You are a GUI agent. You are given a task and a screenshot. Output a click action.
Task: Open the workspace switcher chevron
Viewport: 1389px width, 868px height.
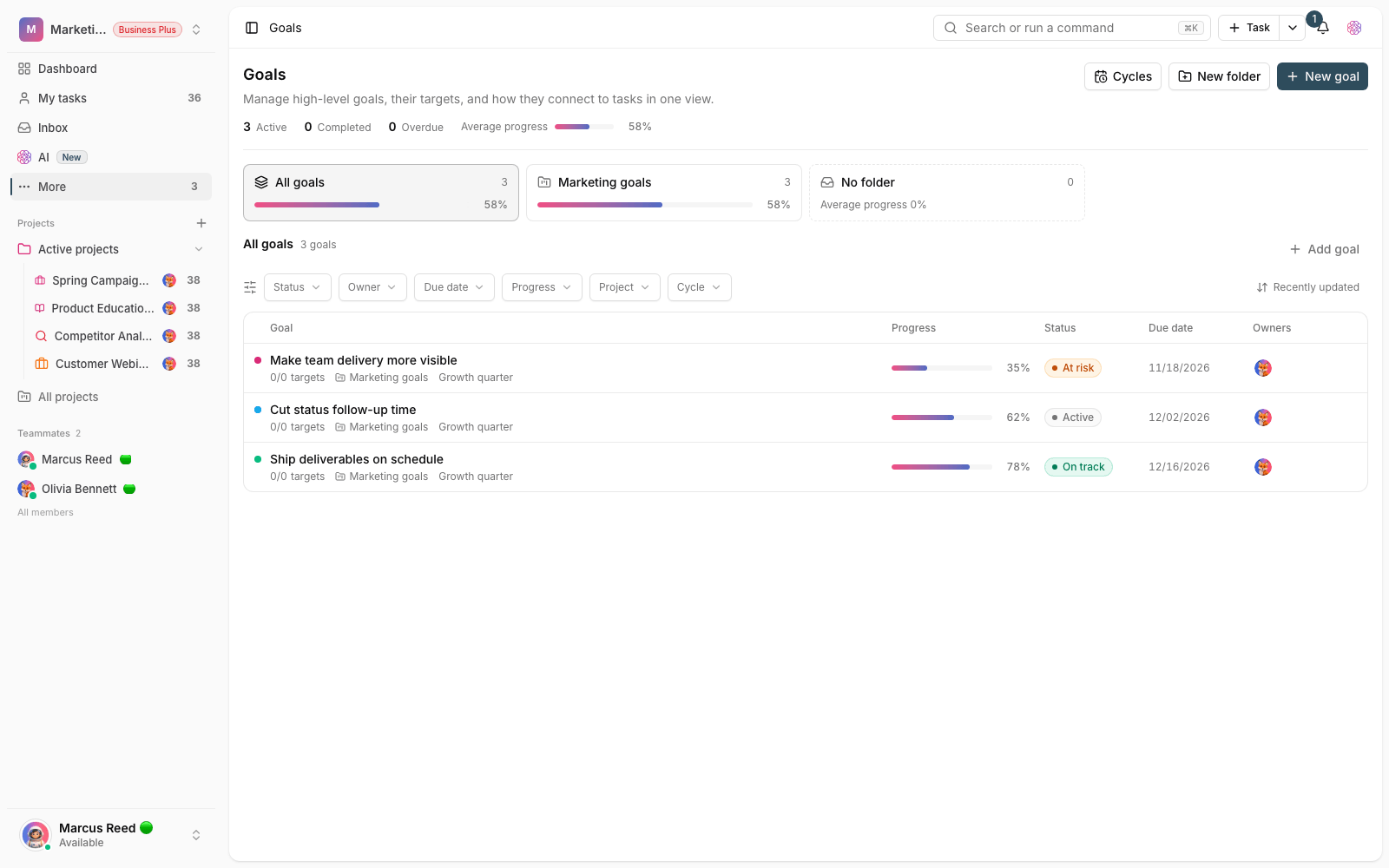tap(196, 30)
